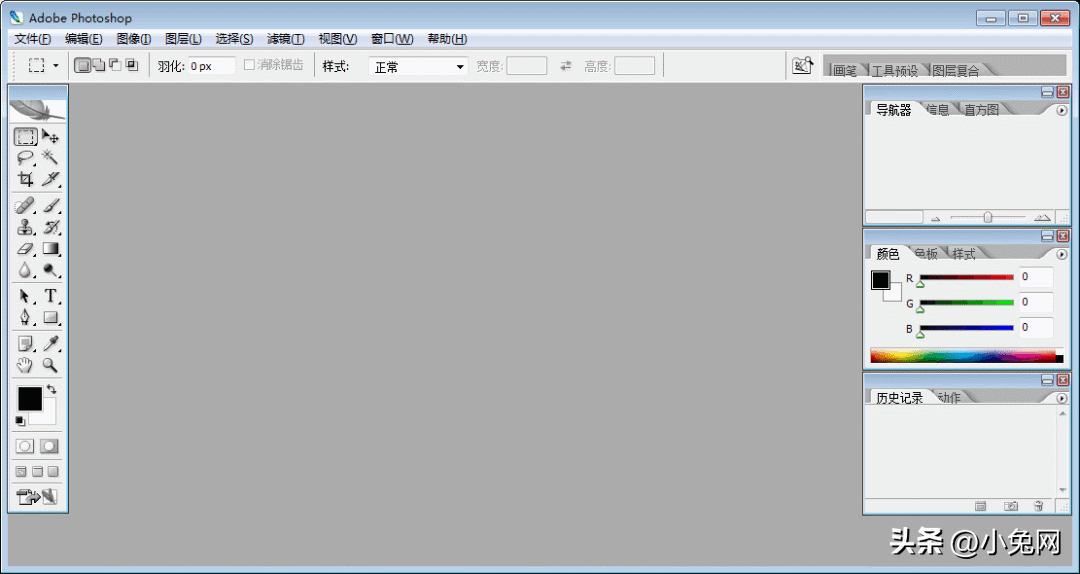1080x574 pixels.
Task: Select the Move tool
Action: click(x=50, y=136)
